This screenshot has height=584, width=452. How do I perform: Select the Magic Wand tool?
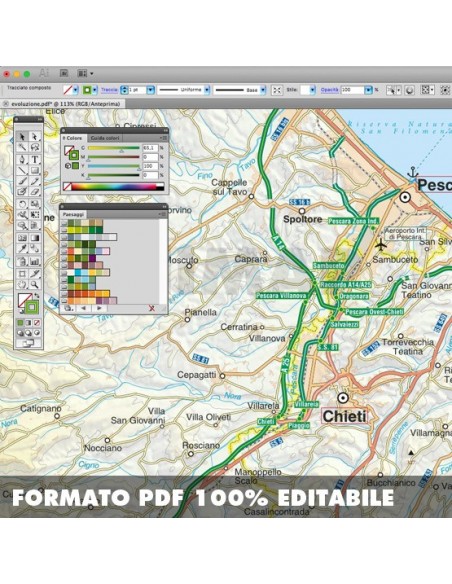22,147
